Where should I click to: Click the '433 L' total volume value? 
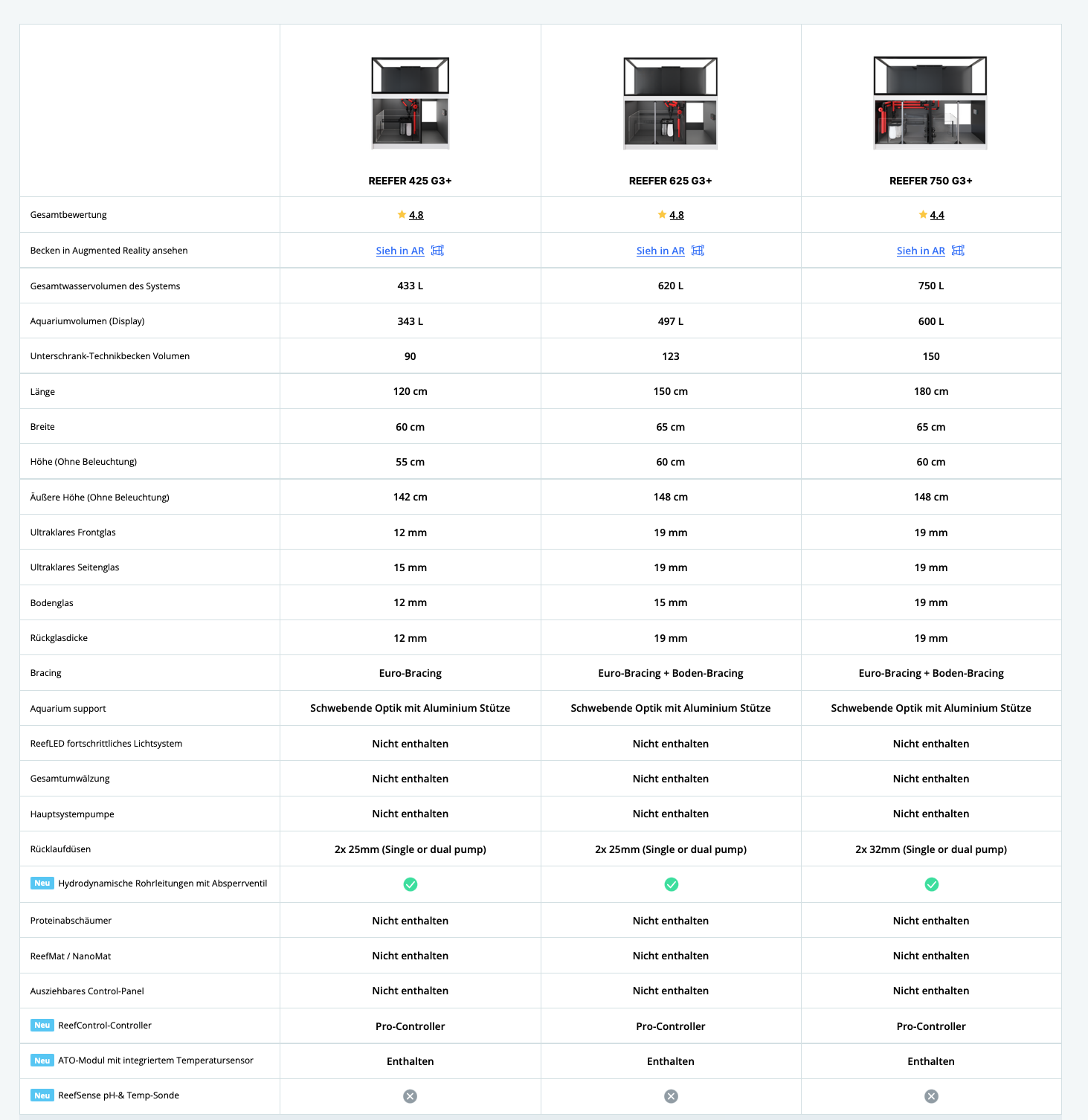tap(411, 286)
